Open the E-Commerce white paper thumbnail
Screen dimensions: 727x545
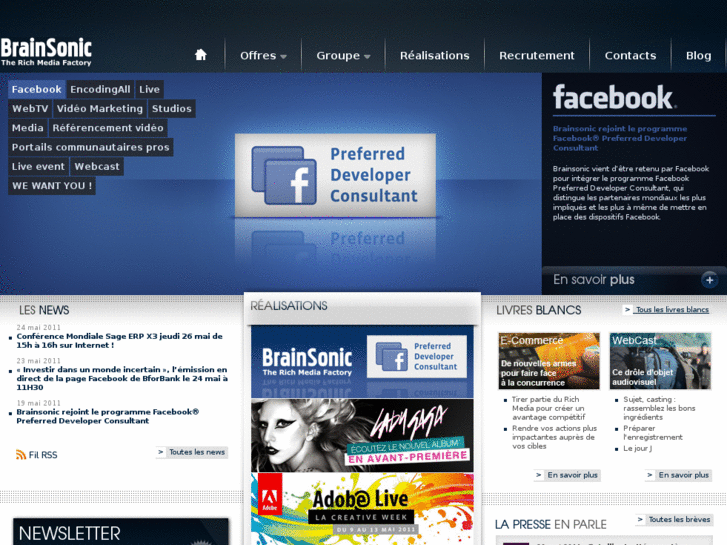click(549, 361)
